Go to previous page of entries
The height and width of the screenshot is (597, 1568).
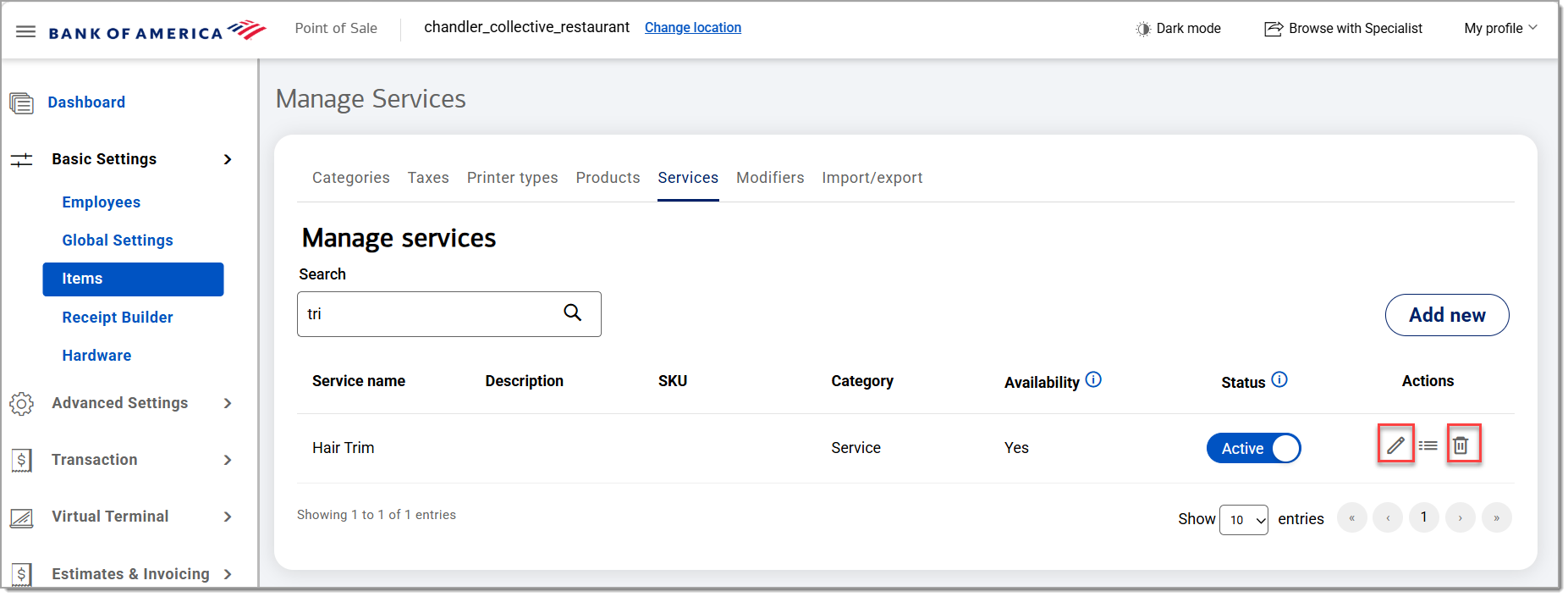(x=1388, y=517)
